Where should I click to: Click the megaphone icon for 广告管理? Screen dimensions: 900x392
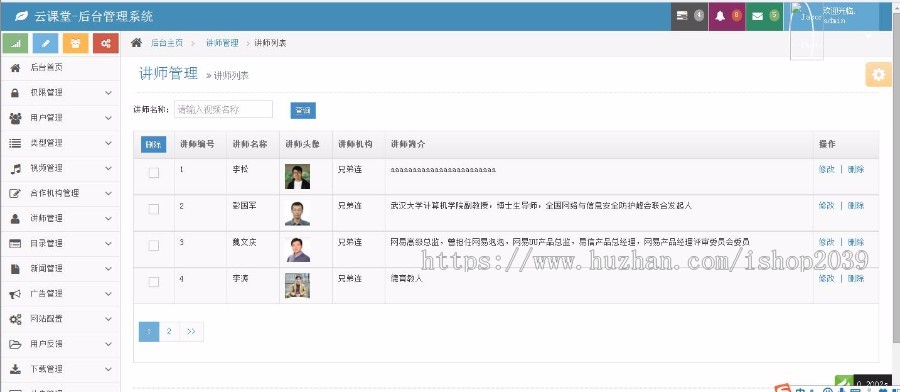click(x=15, y=294)
